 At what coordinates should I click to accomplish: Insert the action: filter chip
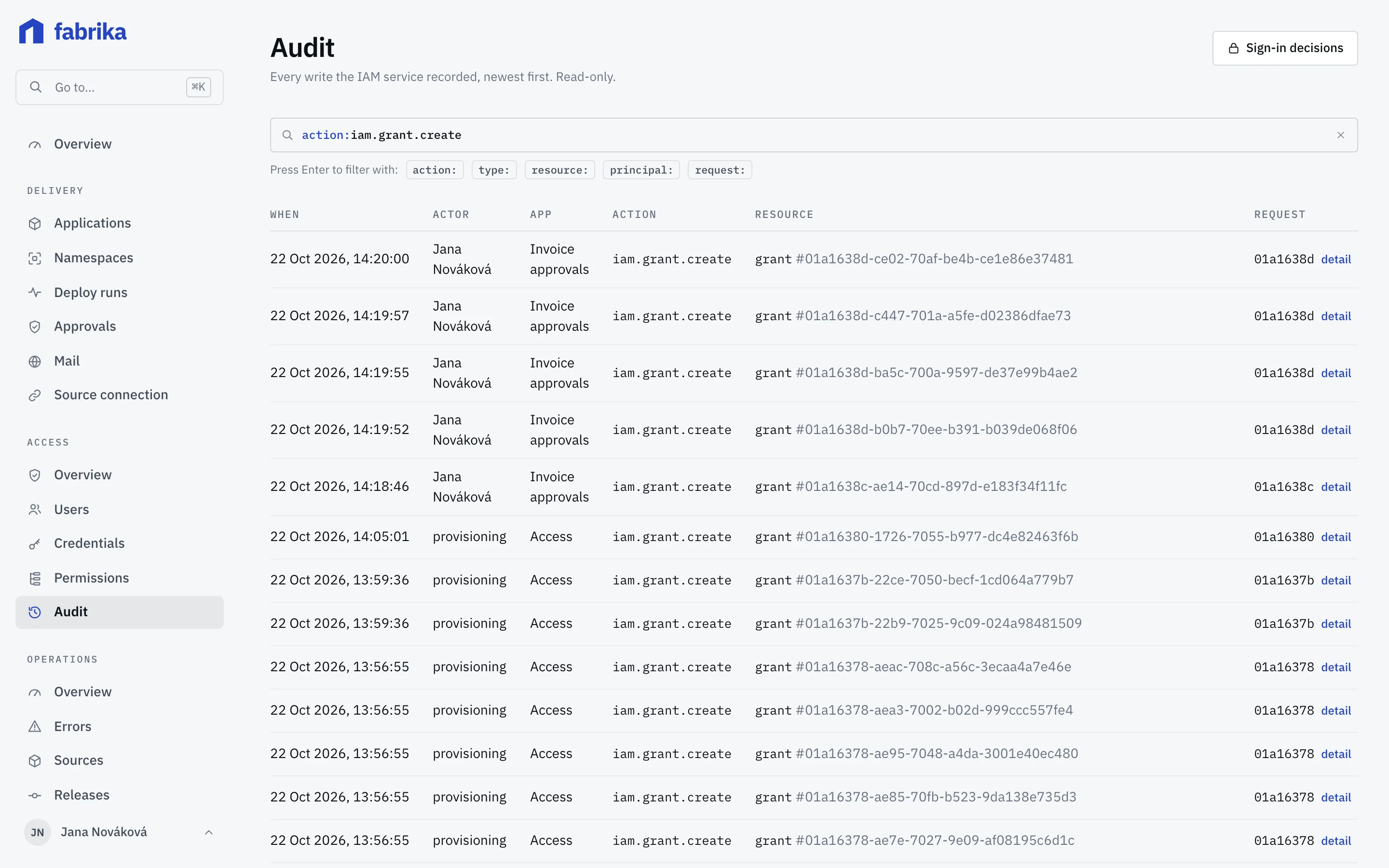tap(435, 170)
